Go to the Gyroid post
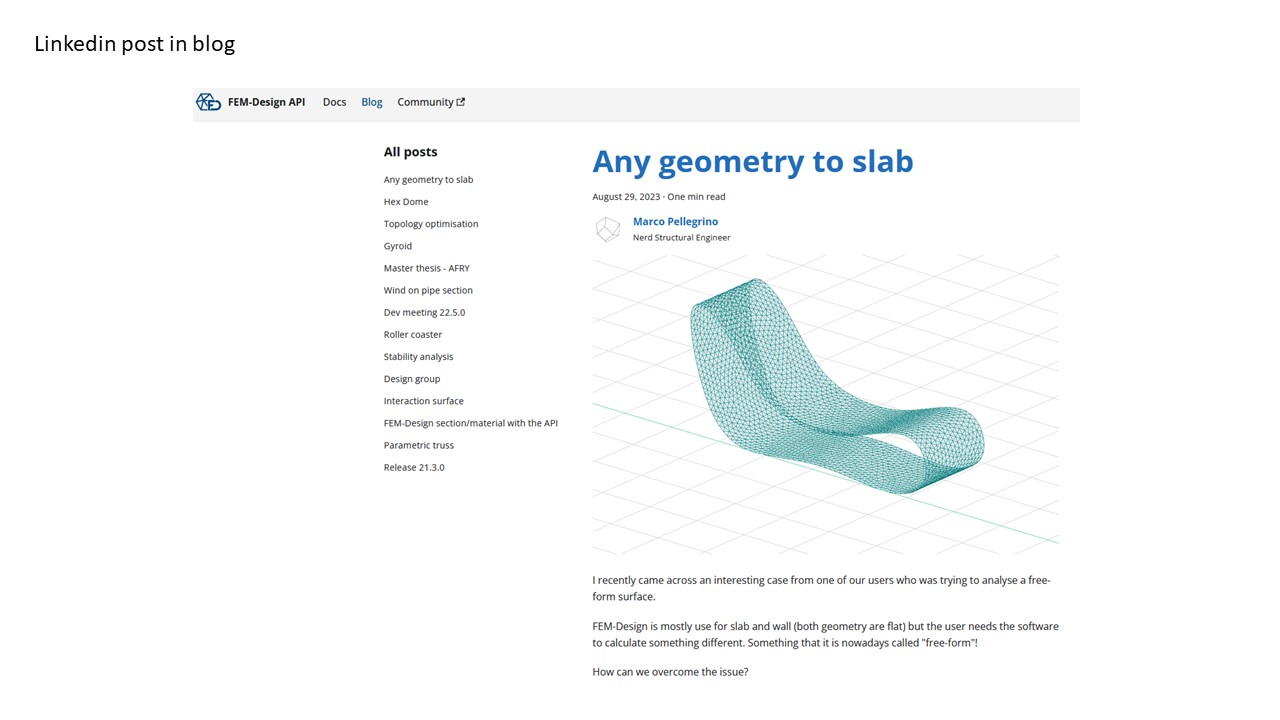The image size is (1280, 720). (x=398, y=246)
